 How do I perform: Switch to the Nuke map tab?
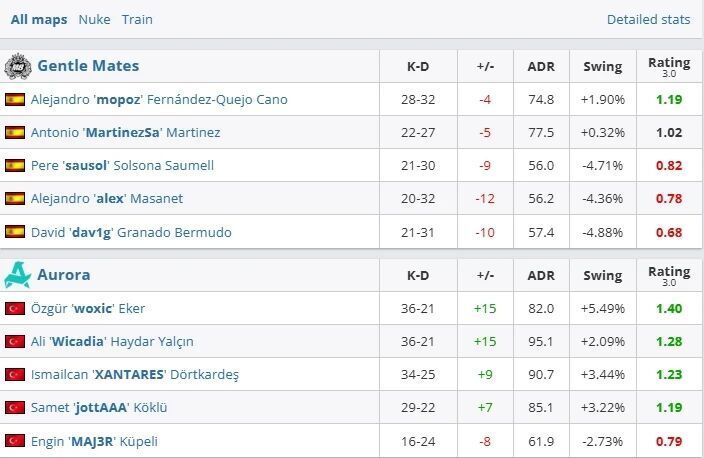coord(94,19)
